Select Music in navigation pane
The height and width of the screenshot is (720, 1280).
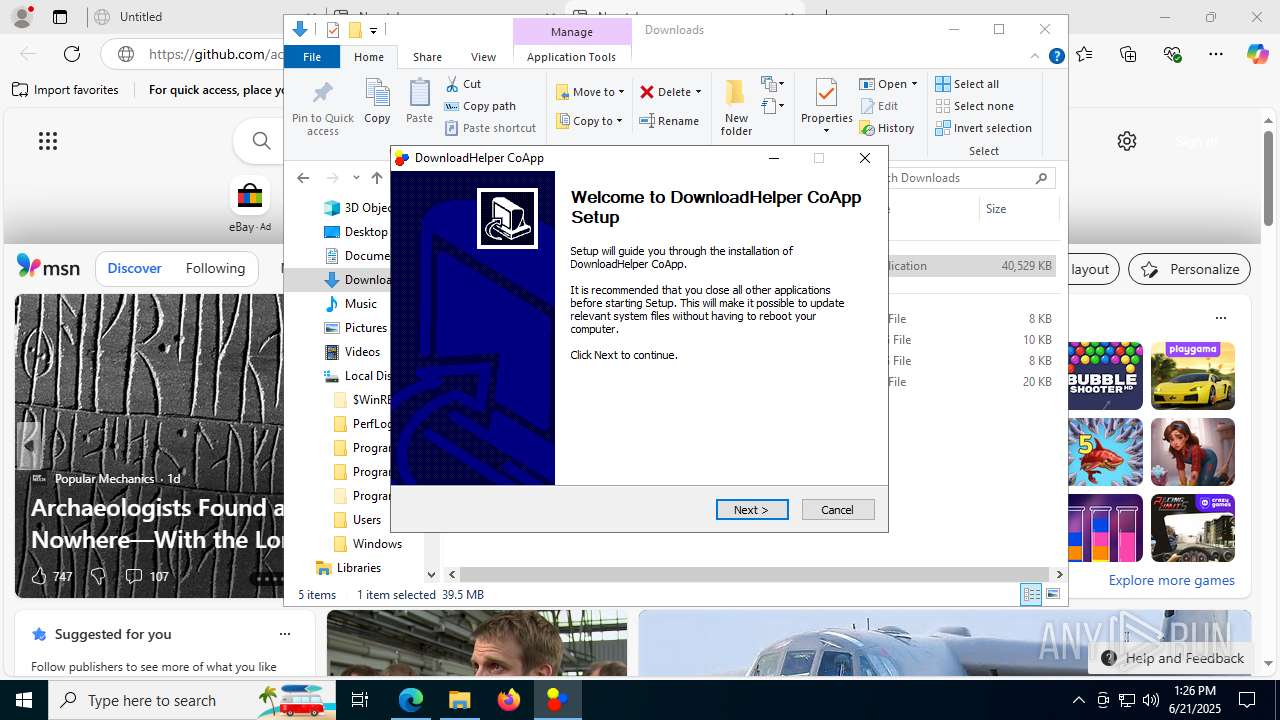(x=351, y=304)
